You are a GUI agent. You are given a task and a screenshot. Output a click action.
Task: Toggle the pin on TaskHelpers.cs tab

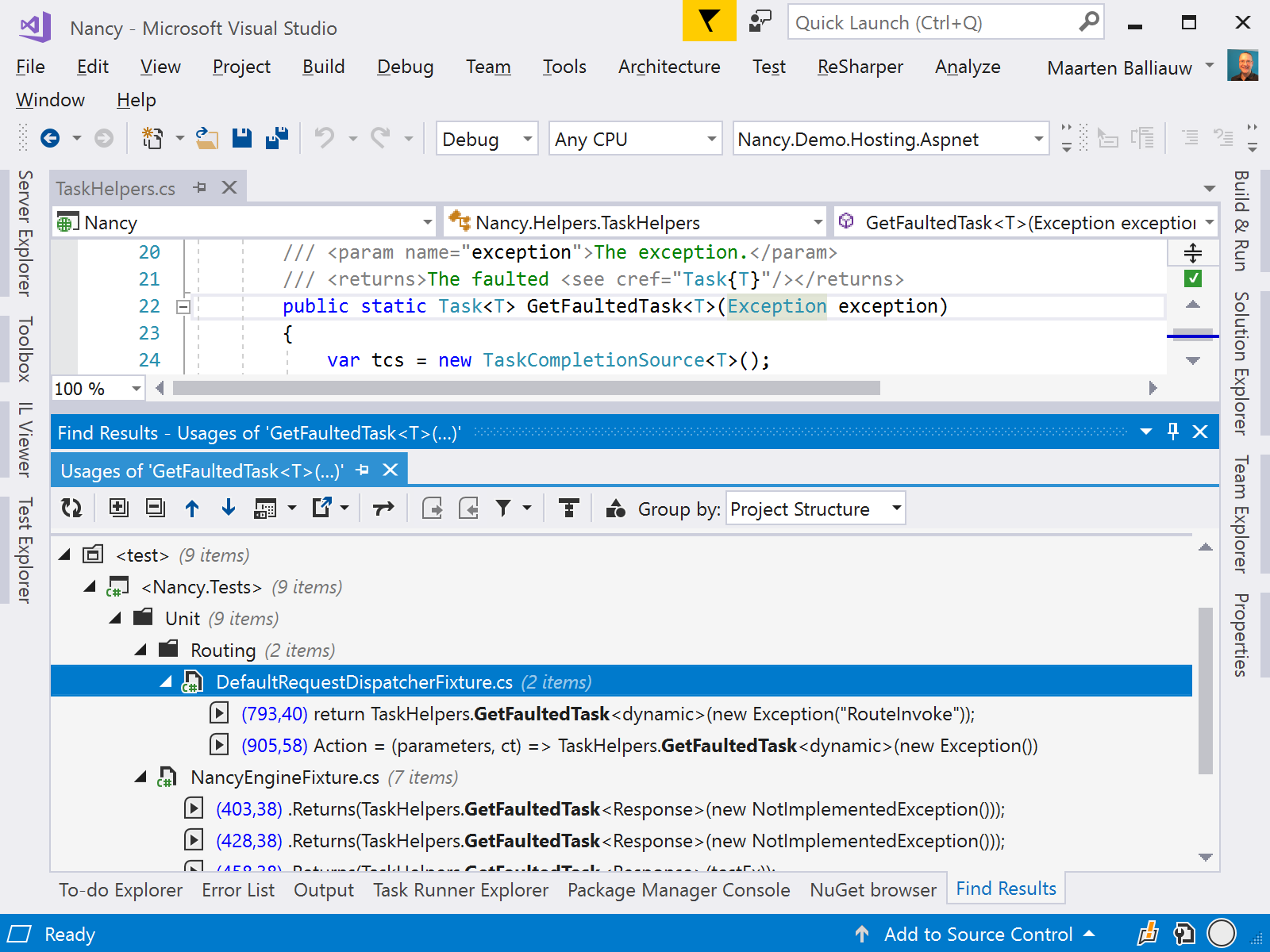tap(200, 187)
